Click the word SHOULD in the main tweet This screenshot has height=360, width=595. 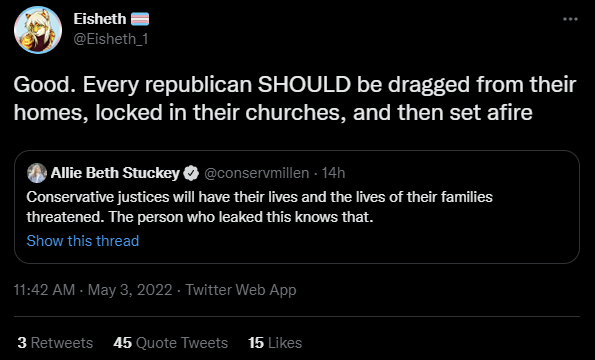point(304,85)
